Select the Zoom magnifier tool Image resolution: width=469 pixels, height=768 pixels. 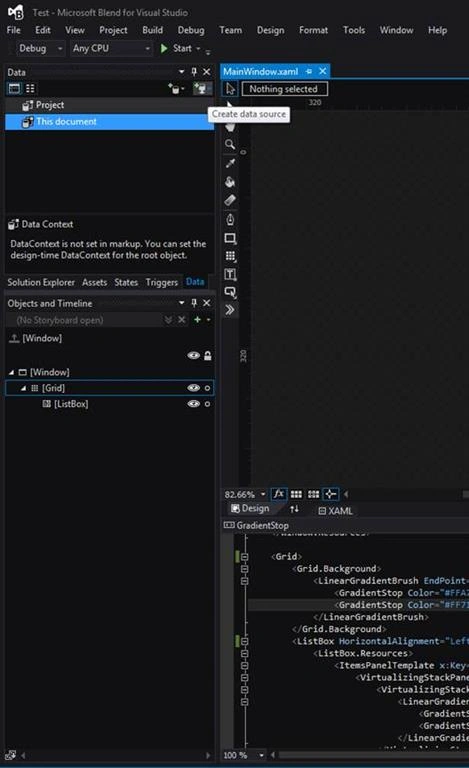click(230, 144)
